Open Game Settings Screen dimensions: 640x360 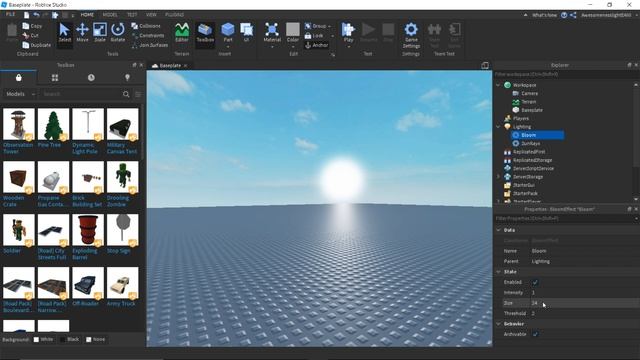[411, 35]
